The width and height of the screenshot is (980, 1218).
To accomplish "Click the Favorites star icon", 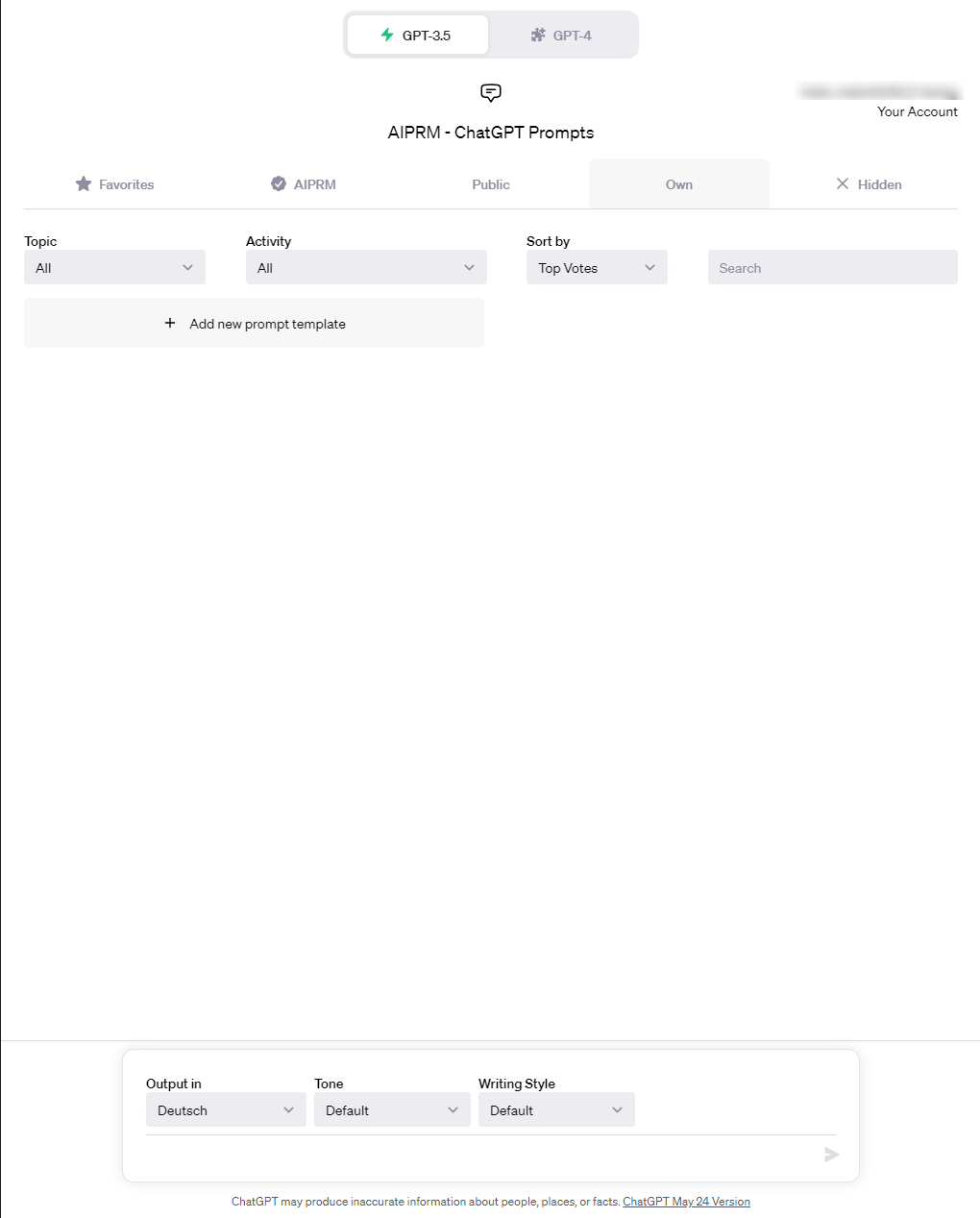I will tap(84, 183).
